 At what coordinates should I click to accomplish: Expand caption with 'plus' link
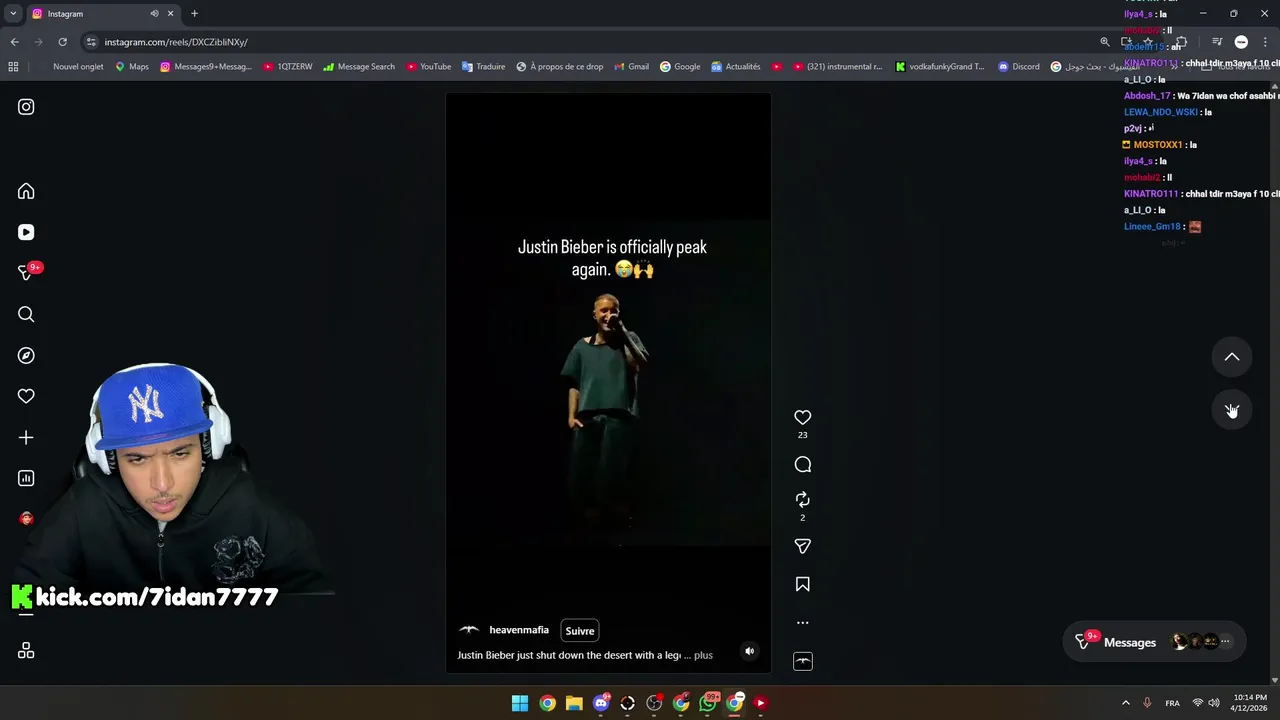(703, 655)
